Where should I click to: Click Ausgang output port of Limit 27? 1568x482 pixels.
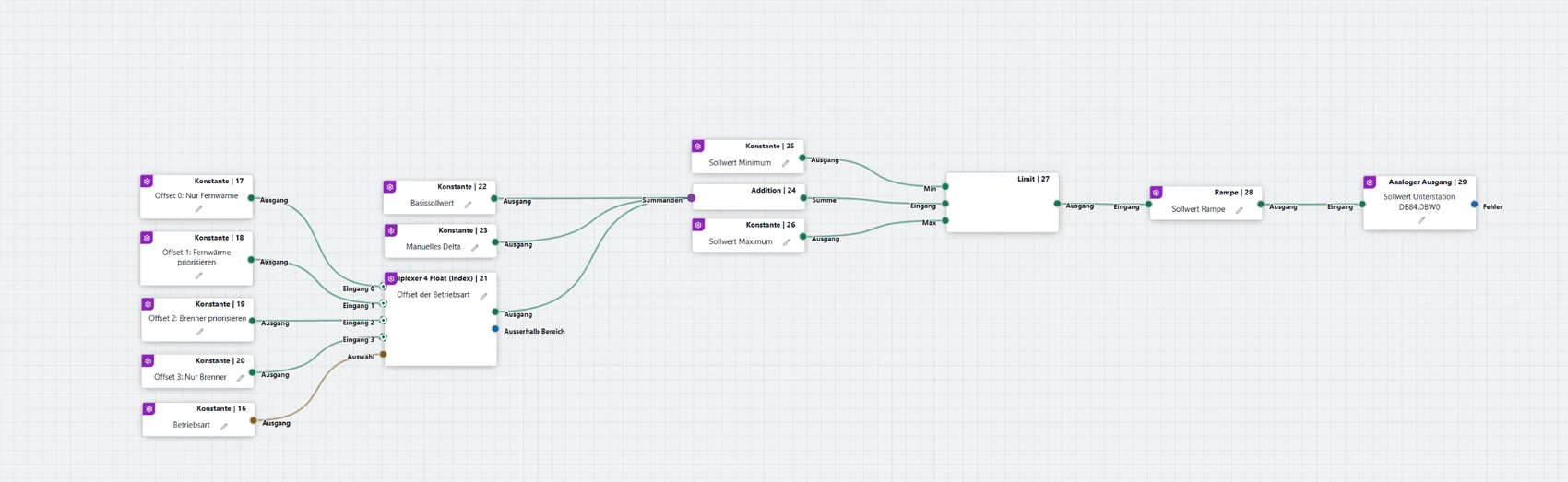click(x=1057, y=204)
